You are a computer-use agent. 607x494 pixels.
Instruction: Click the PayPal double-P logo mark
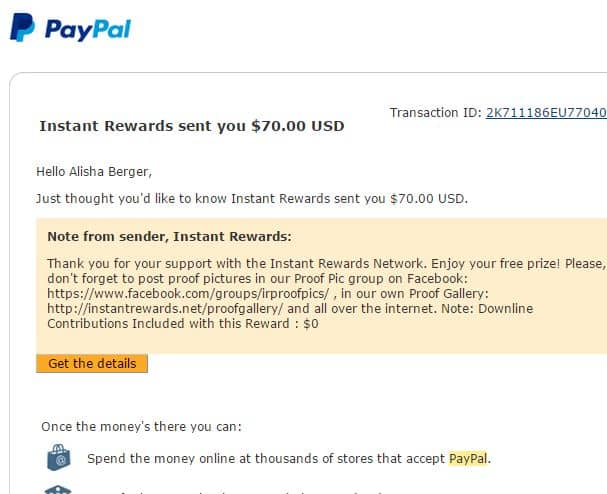point(22,27)
